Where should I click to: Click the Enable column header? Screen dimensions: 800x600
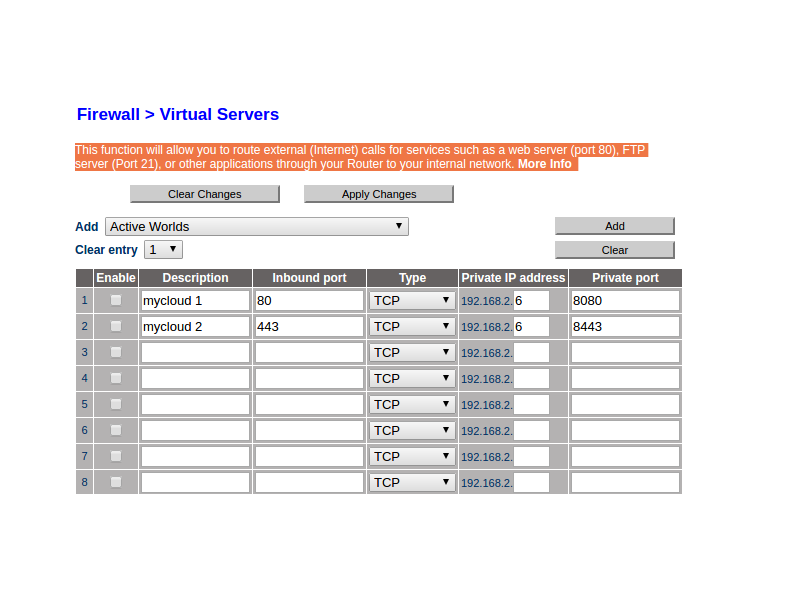[116, 278]
